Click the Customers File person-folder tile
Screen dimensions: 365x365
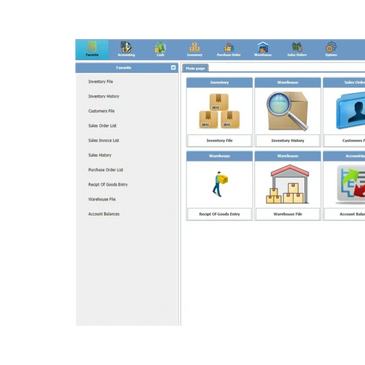344,112
